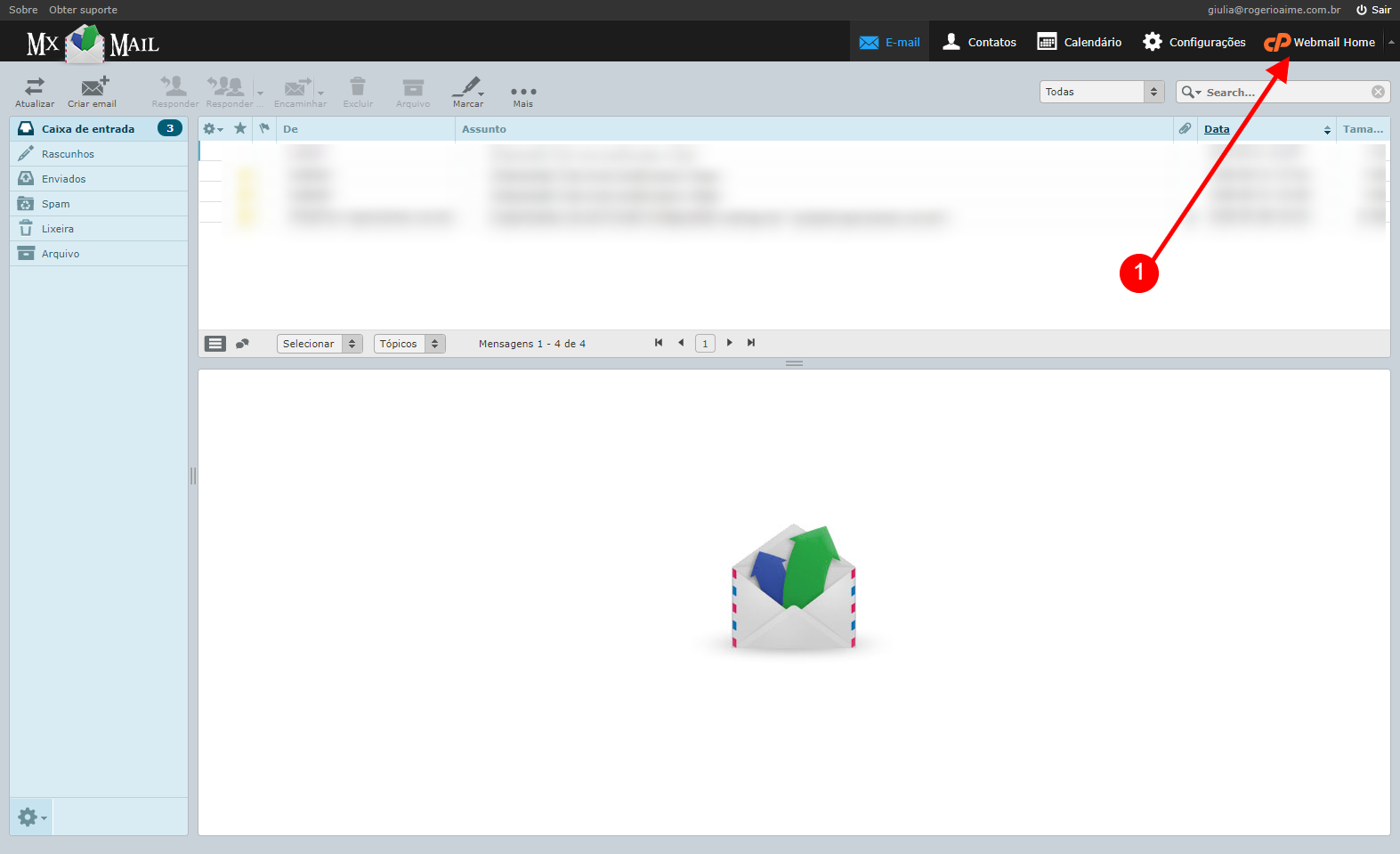Select the Enviados folder
Screen dimensions: 1400x854
point(64,179)
